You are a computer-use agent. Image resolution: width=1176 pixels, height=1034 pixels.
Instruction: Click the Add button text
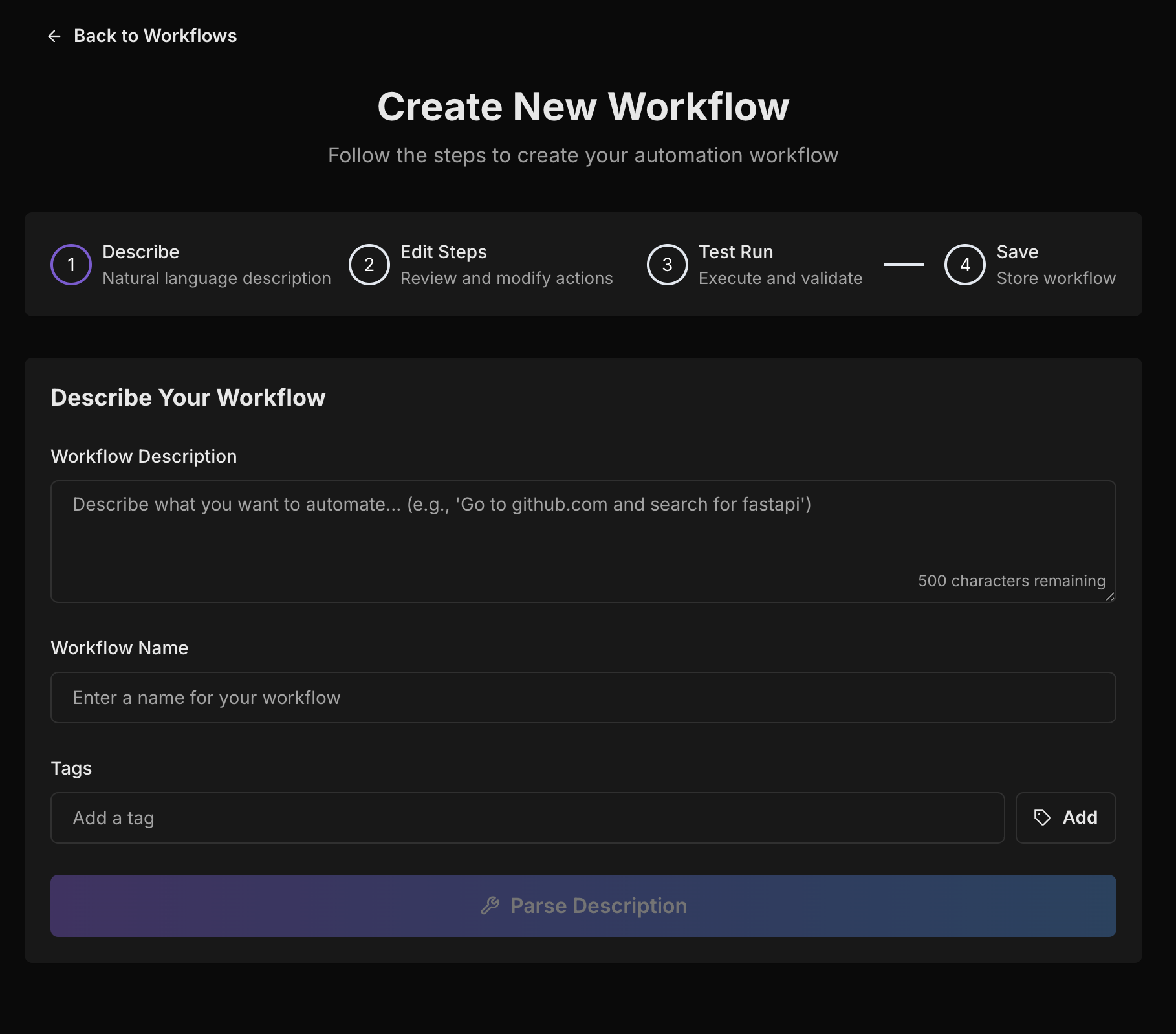[1080, 818]
